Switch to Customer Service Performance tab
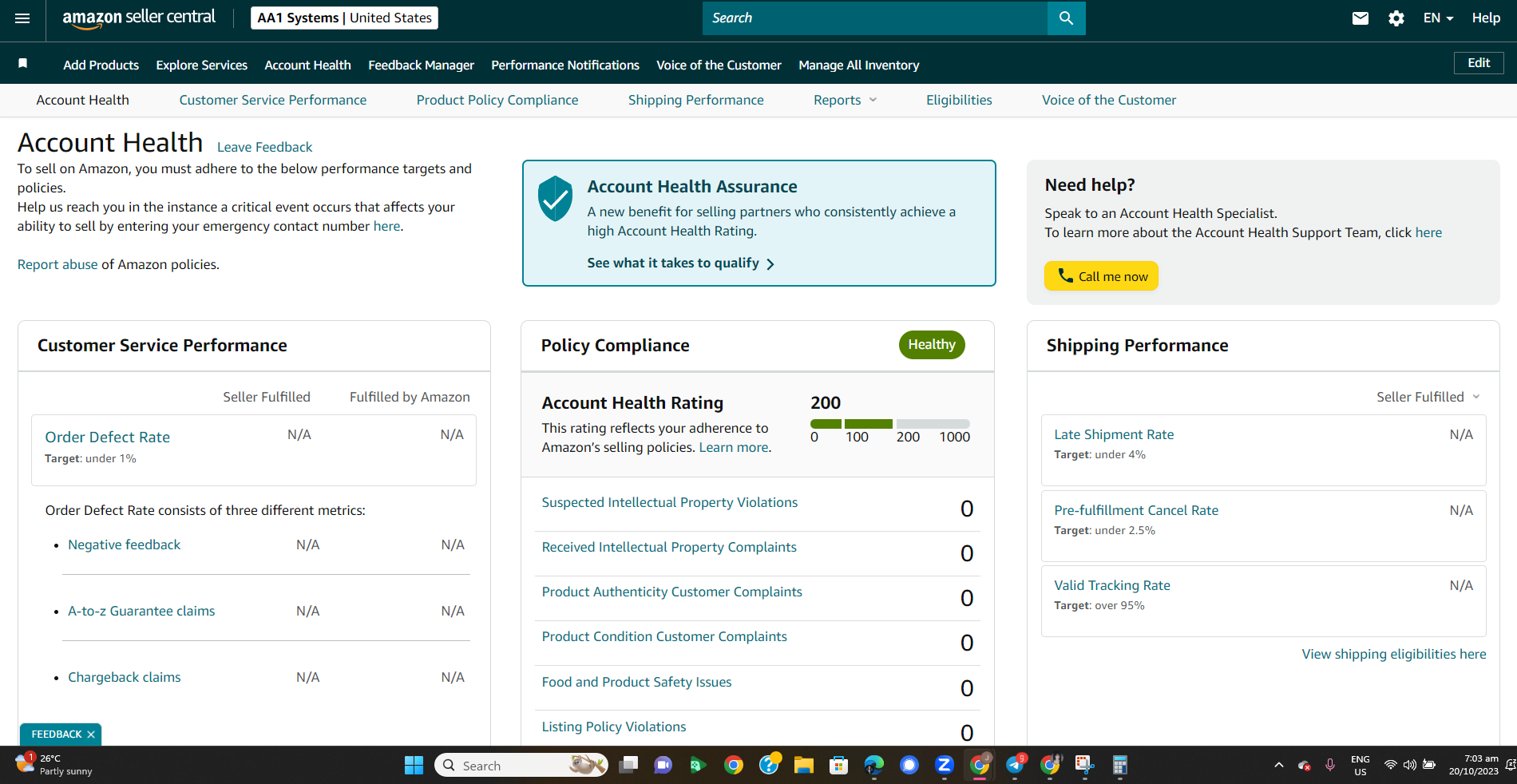This screenshot has height=784, width=1517. 273,100
